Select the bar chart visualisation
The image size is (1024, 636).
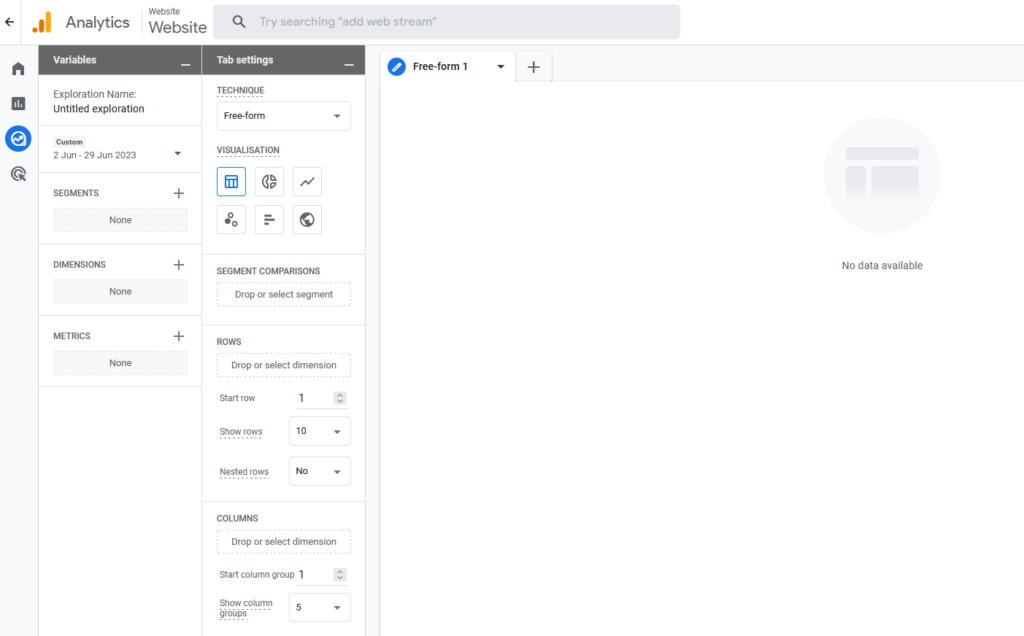[269, 220]
